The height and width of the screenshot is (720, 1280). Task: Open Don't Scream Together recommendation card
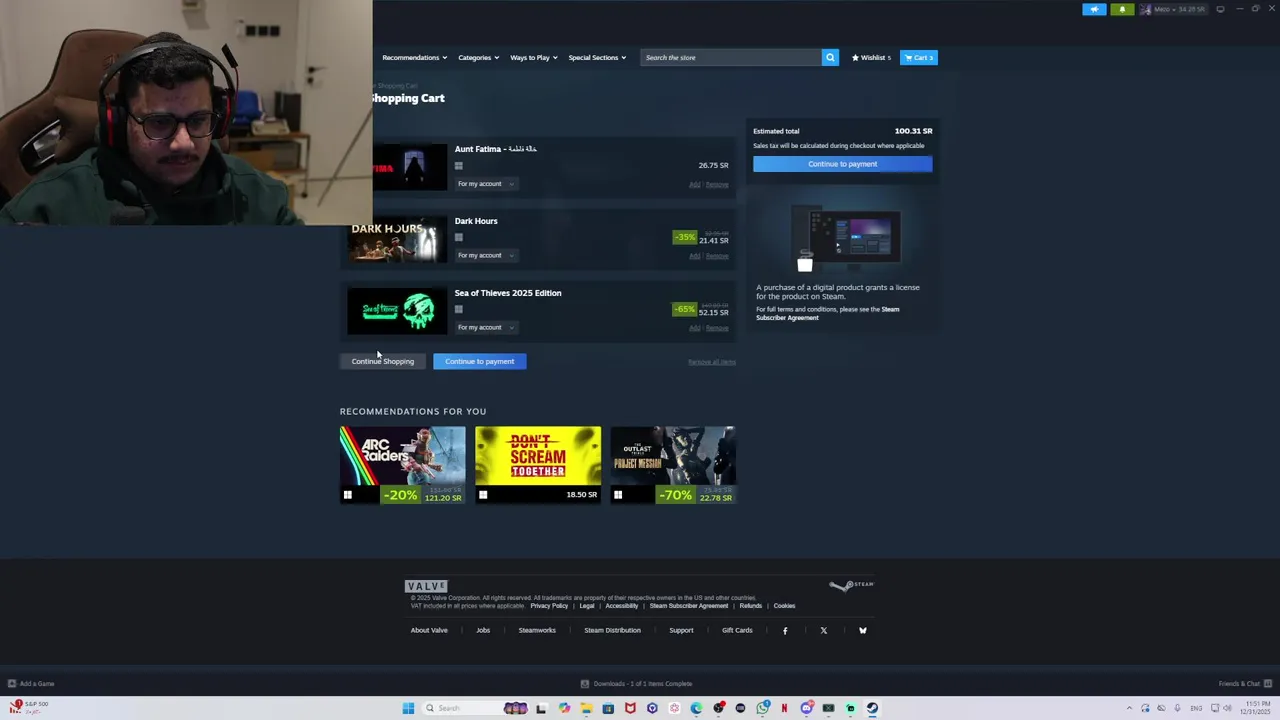point(538,465)
